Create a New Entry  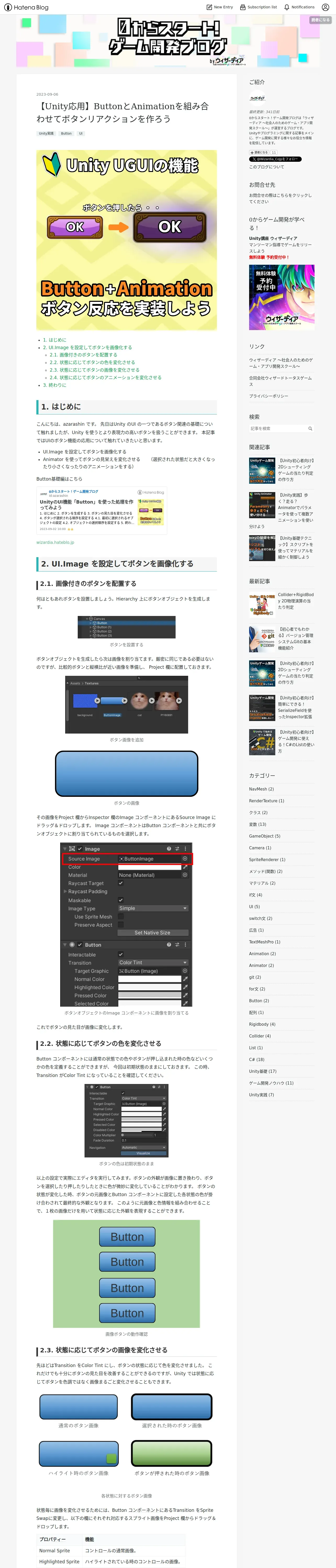220,7
